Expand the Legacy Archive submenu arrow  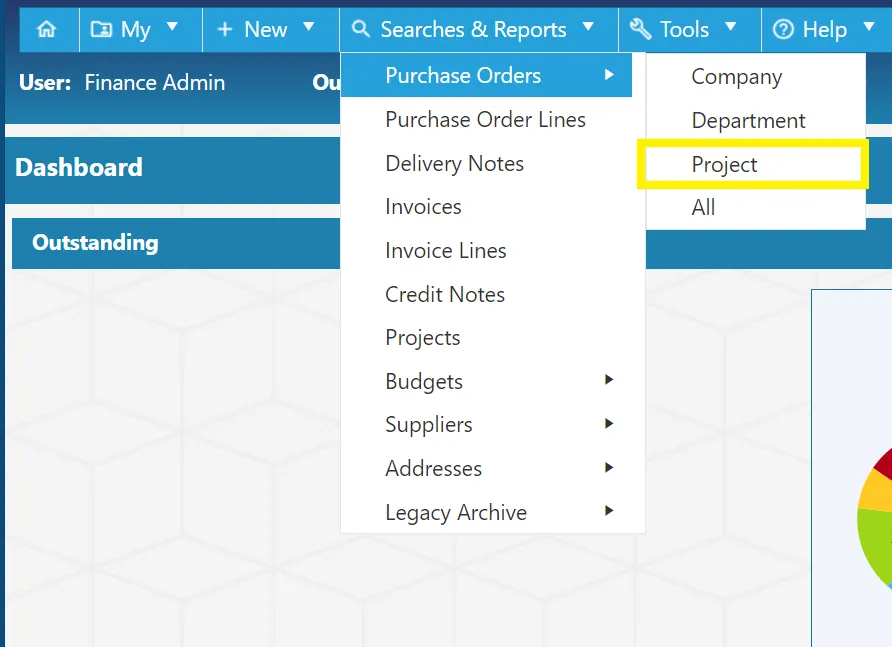point(609,510)
